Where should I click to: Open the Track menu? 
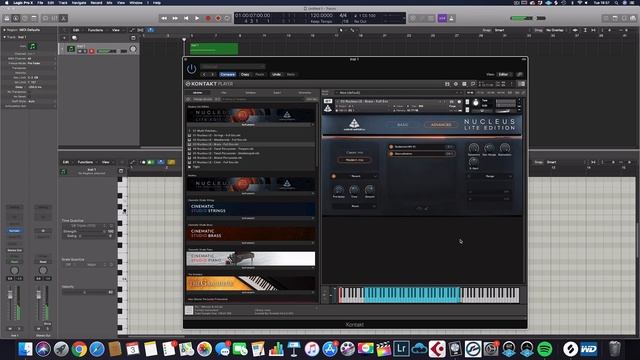point(63,2)
